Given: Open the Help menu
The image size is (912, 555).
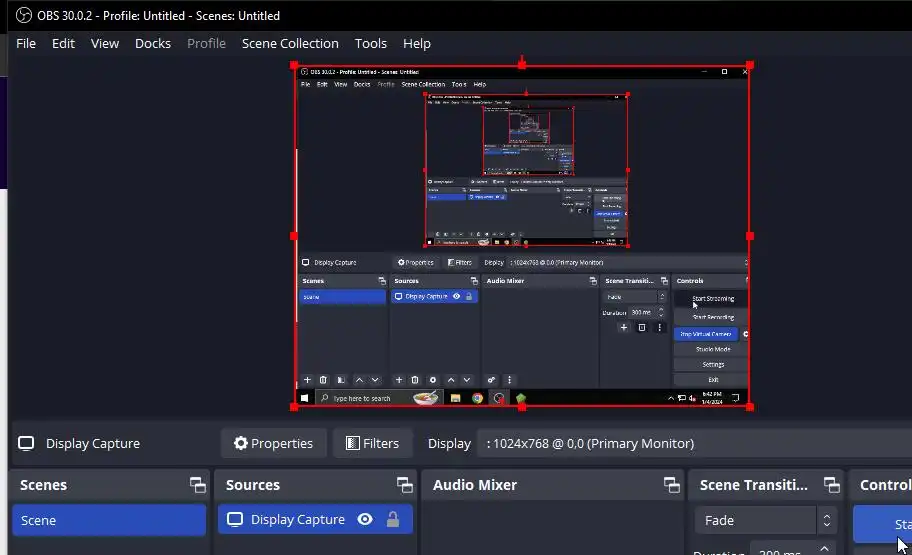Looking at the screenshot, I should tap(416, 44).
